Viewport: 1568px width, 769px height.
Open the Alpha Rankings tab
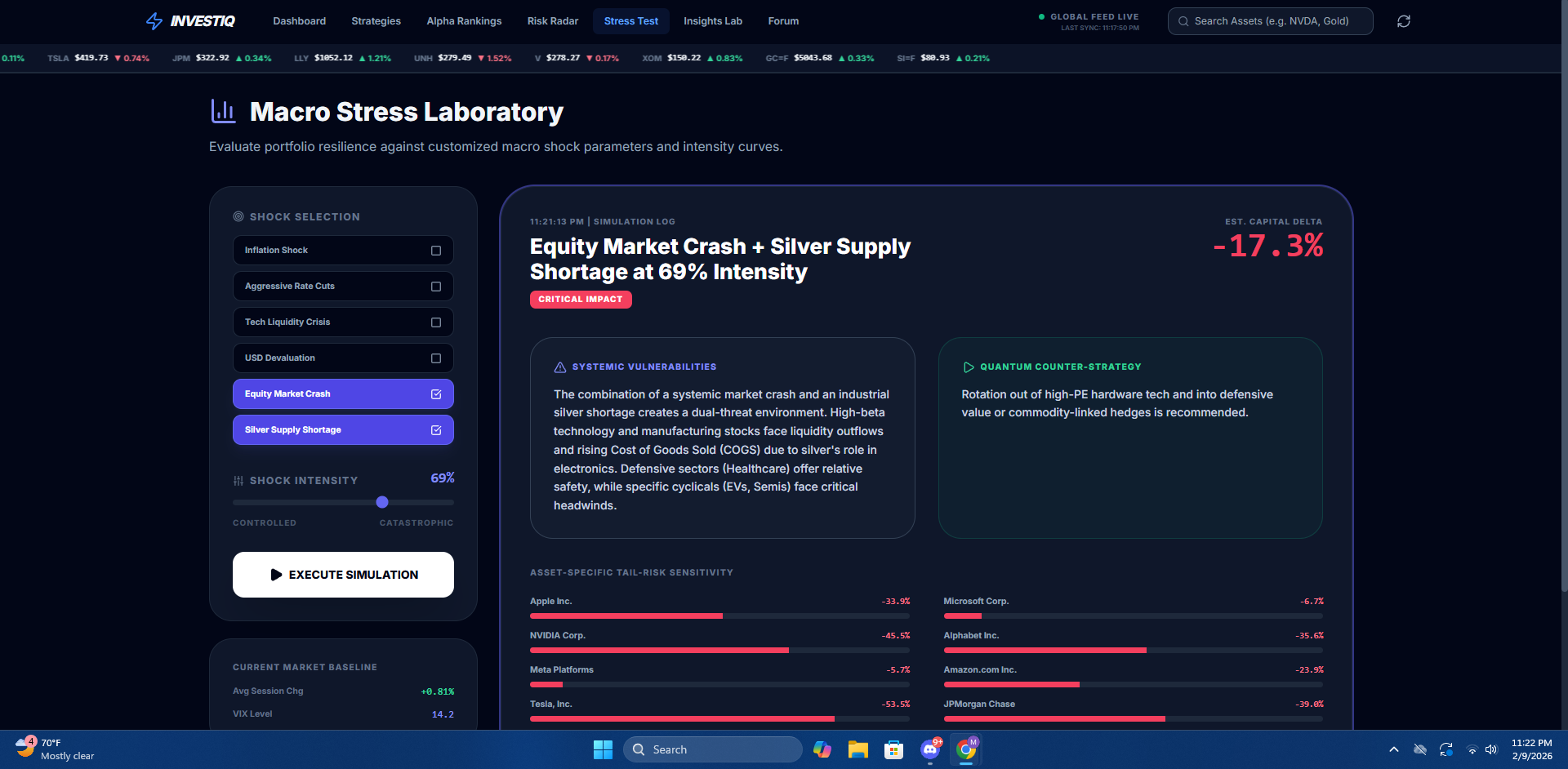tap(464, 21)
